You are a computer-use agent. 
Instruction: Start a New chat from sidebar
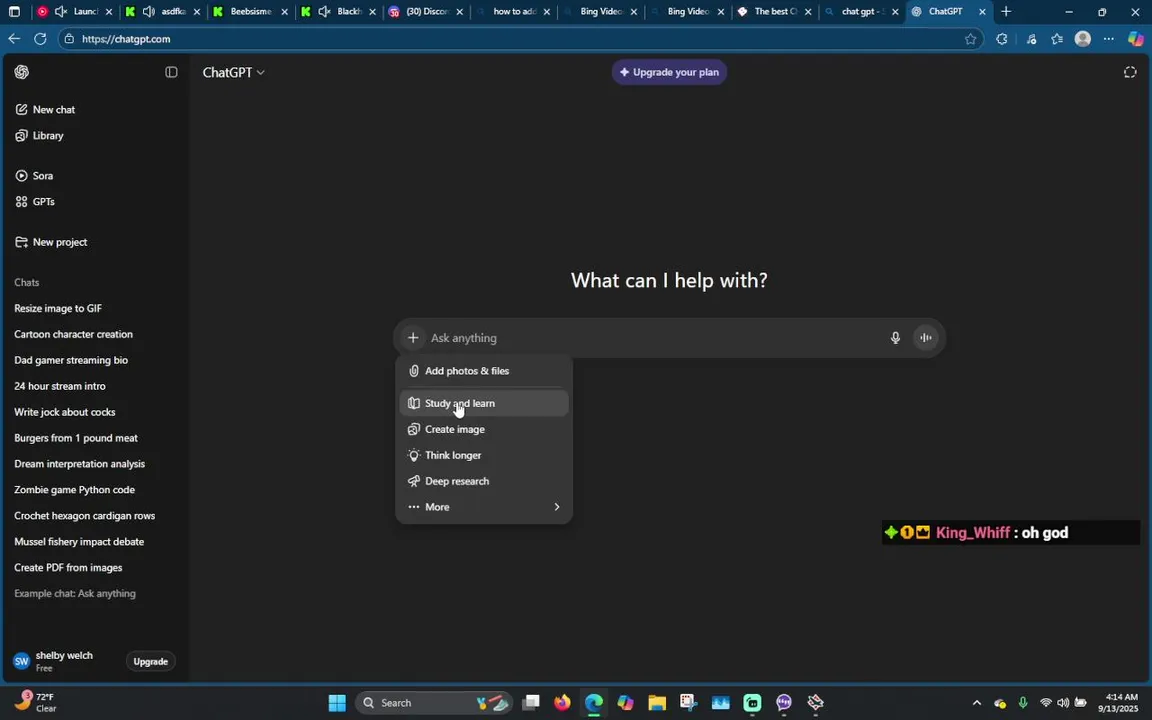coord(45,109)
